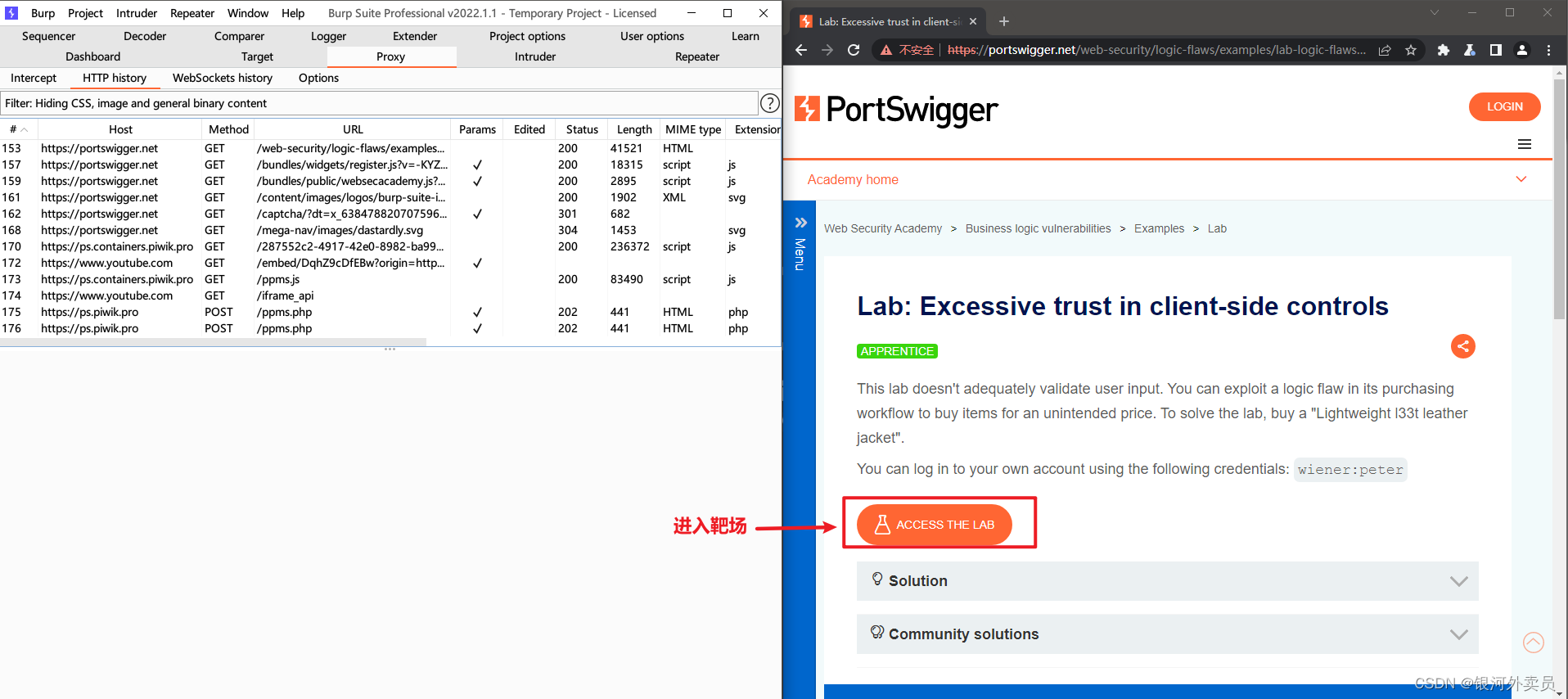Click the LOGIN button on PortSwigger
1568x699 pixels.
[1504, 106]
